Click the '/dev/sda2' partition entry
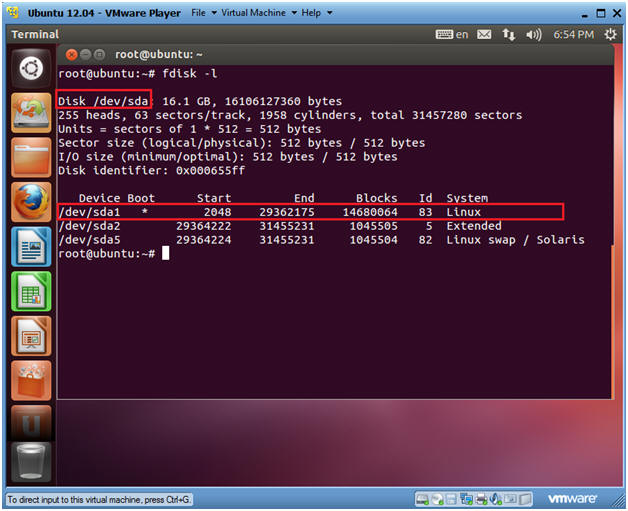Screen dimensions: 628x511 click(x=89, y=226)
